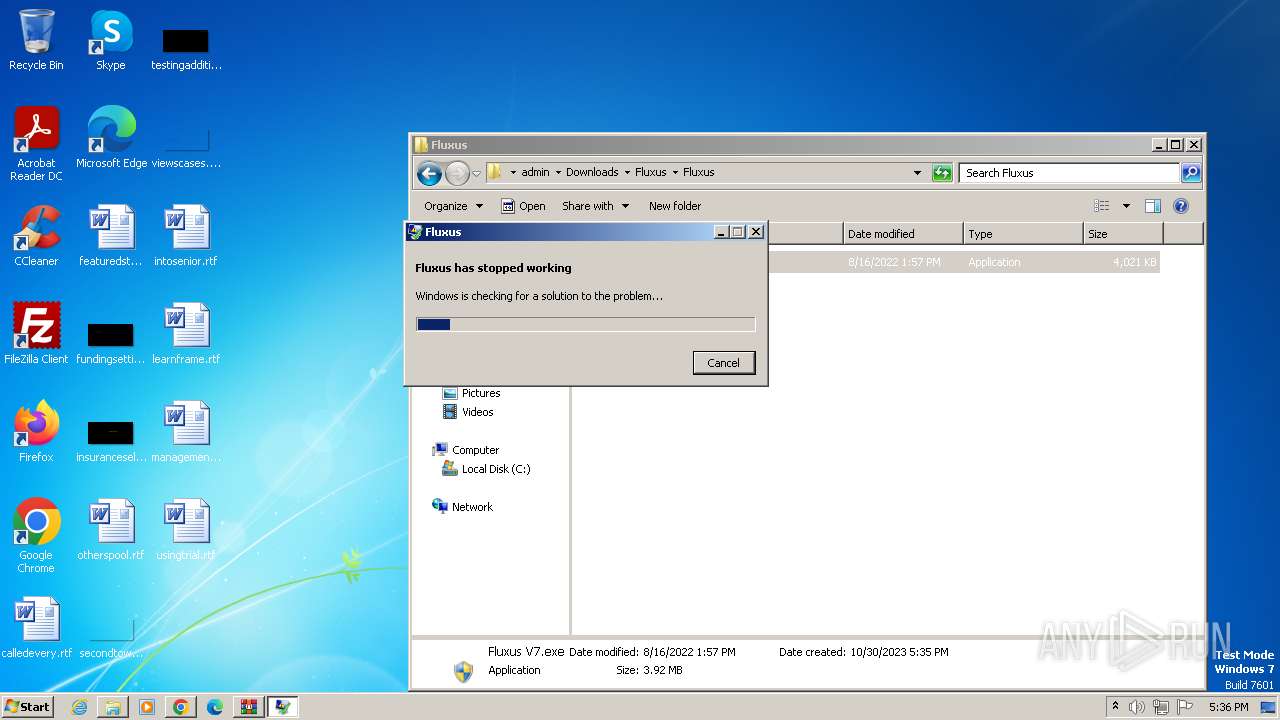Open the recent locations dropdown next to forward arrow

[476, 174]
